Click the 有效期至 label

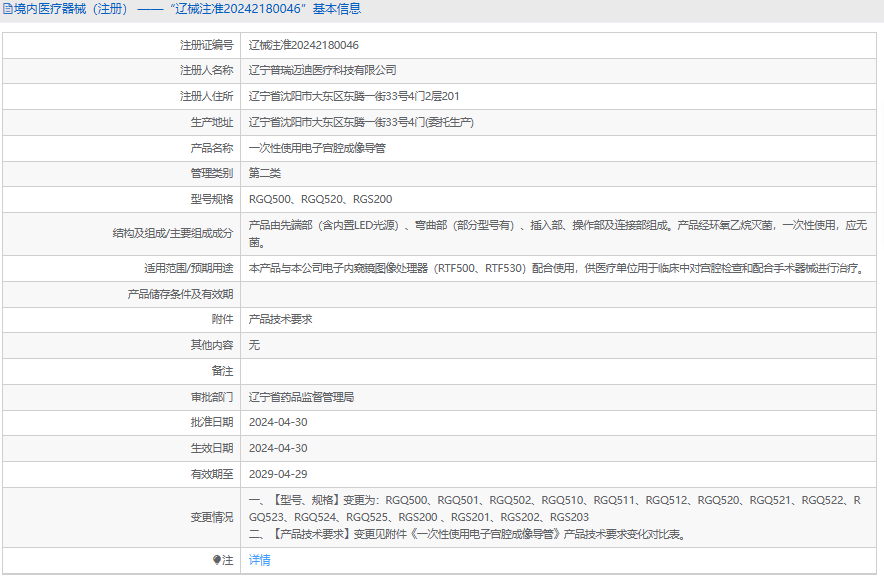(x=212, y=474)
